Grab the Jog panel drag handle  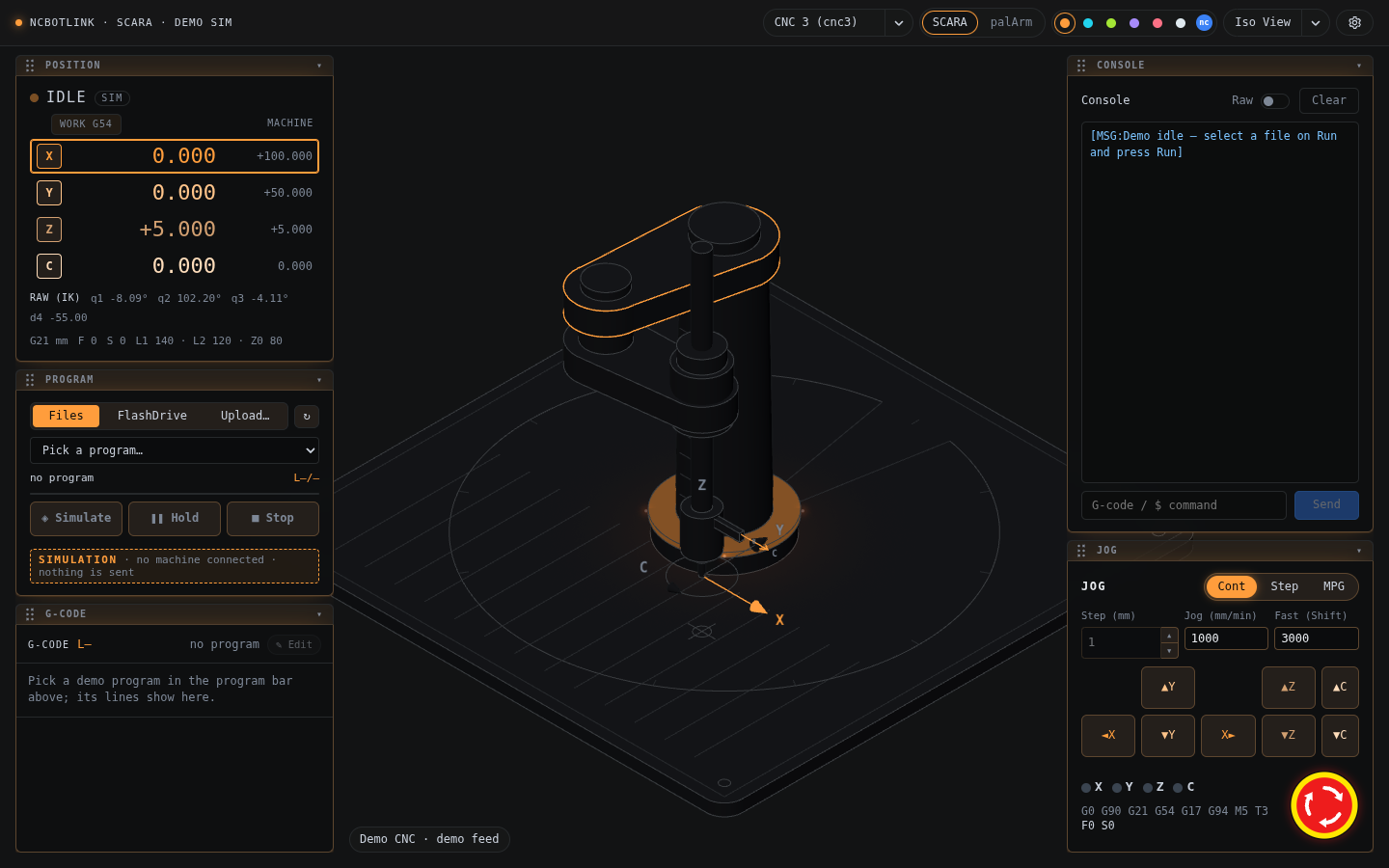[x=1081, y=551]
